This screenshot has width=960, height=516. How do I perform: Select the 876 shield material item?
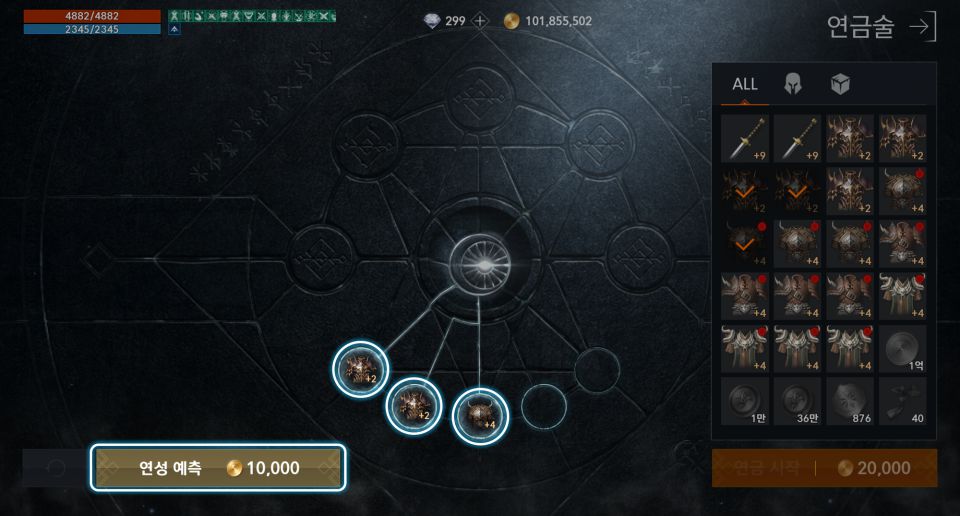[x=850, y=402]
